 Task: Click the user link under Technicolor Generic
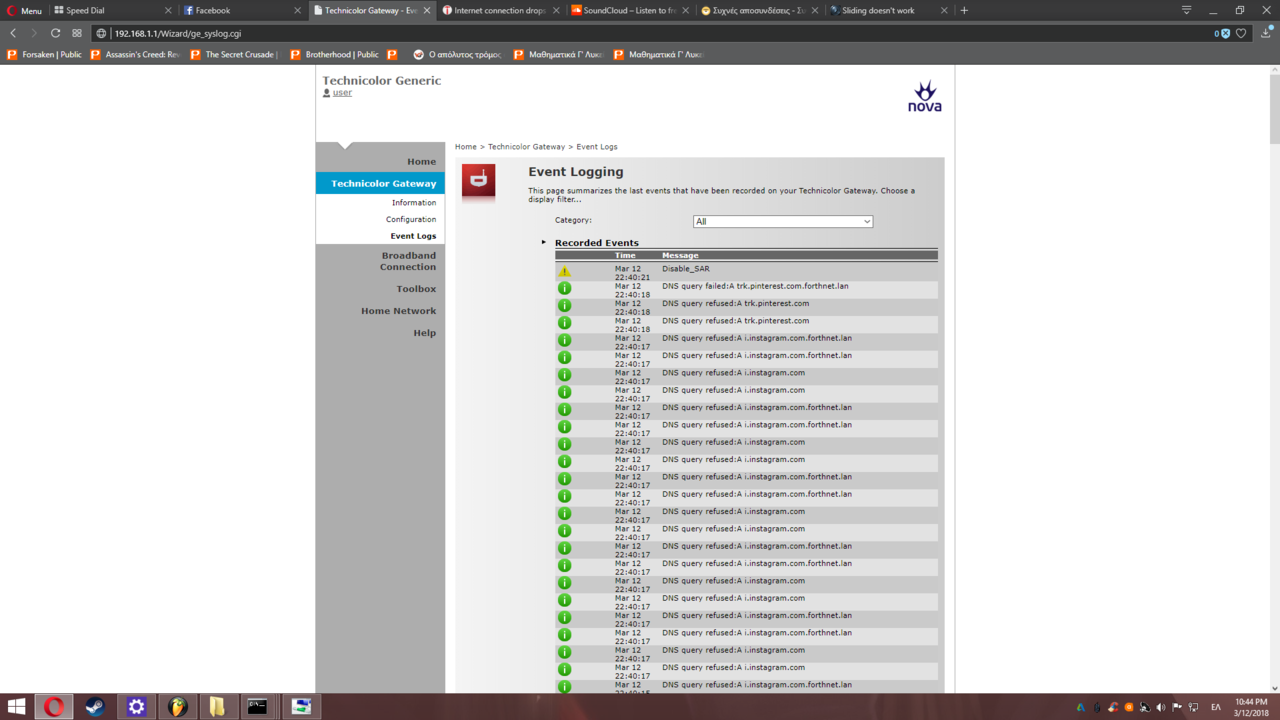342,93
